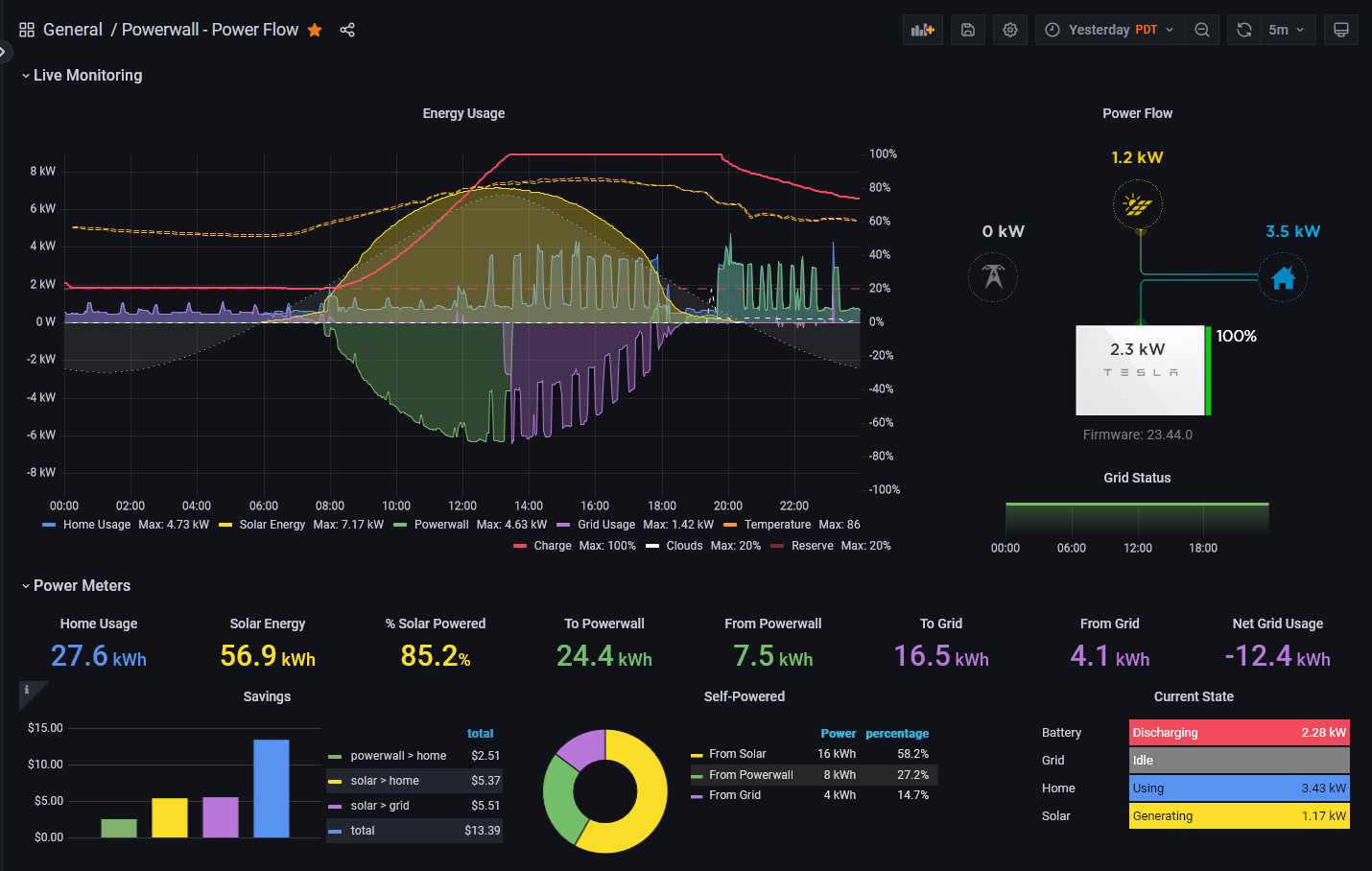The image size is (1372, 871).
Task: Expand the collapsed side menu arrow
Action: click(4, 51)
